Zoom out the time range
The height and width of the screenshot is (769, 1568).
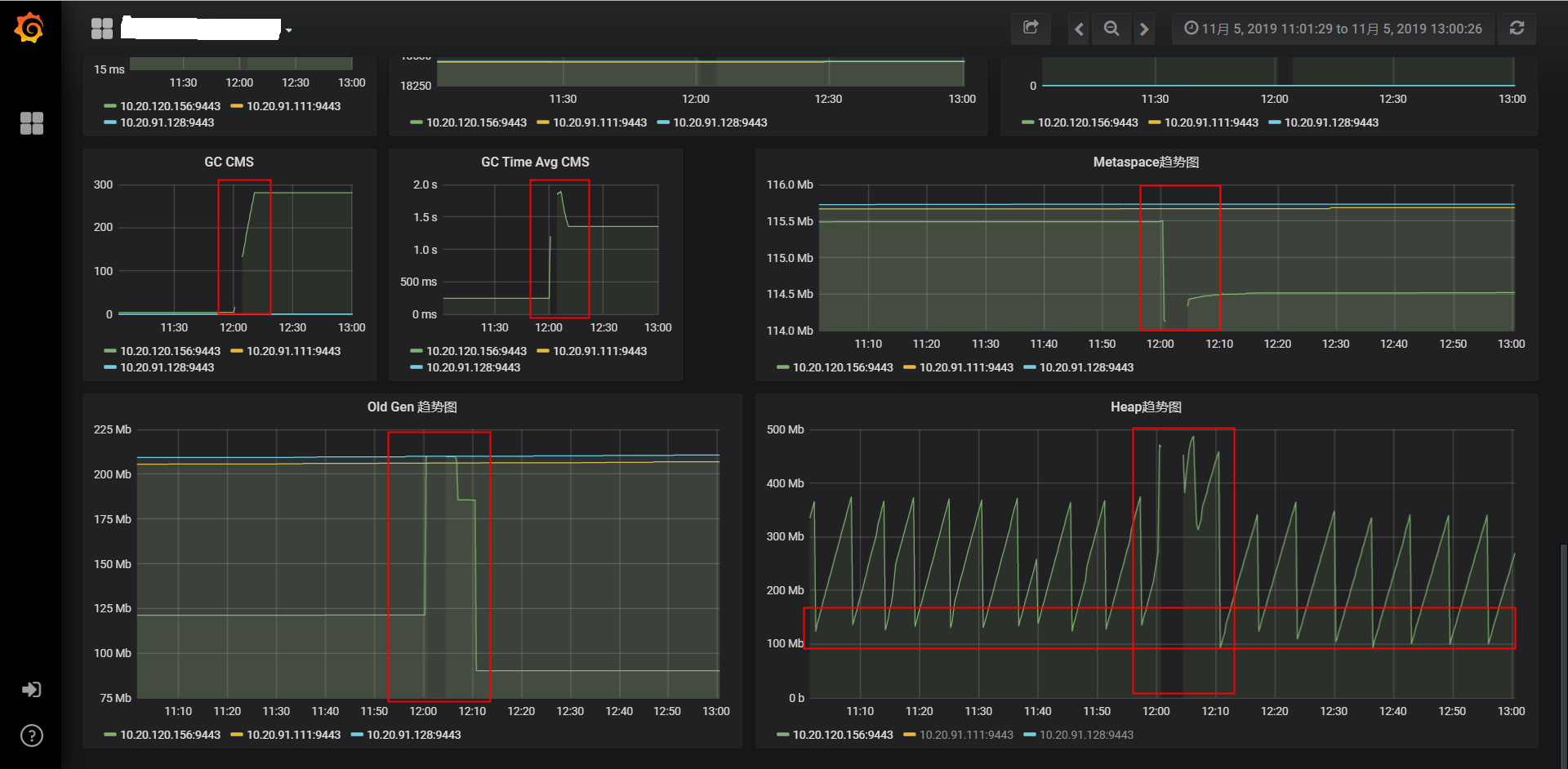pos(1111,29)
